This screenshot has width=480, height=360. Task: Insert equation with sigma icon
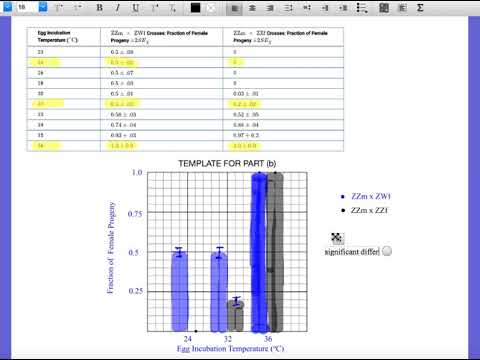pos(420,8)
